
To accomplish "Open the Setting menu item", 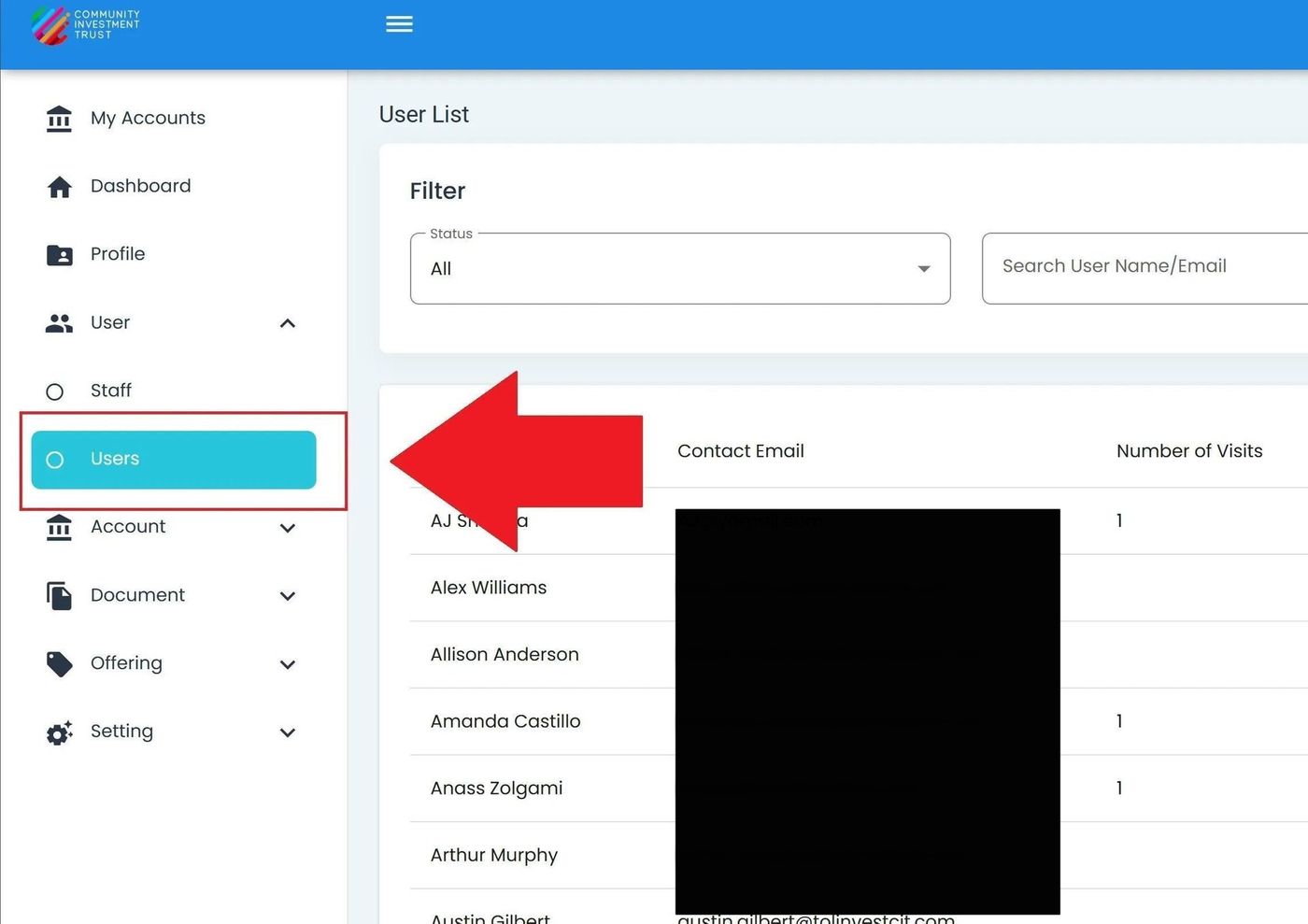I will (121, 732).
